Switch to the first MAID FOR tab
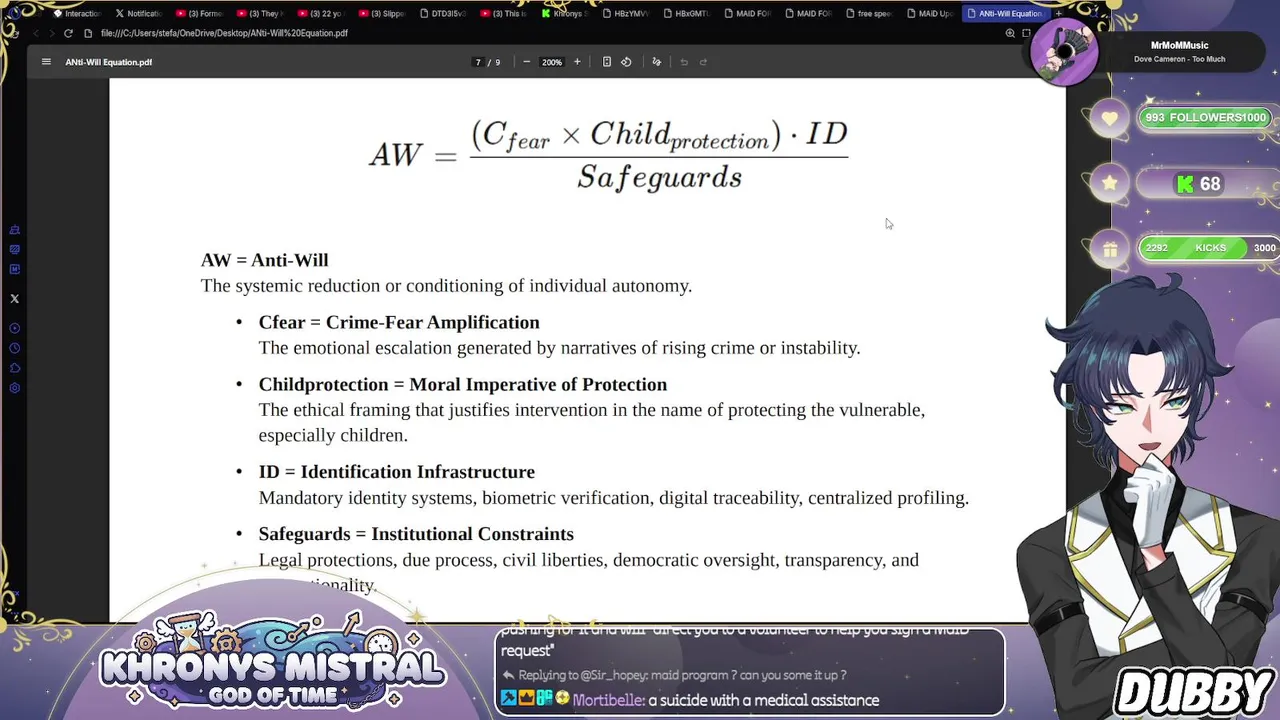Screen dimensions: 1280x720 point(747,14)
